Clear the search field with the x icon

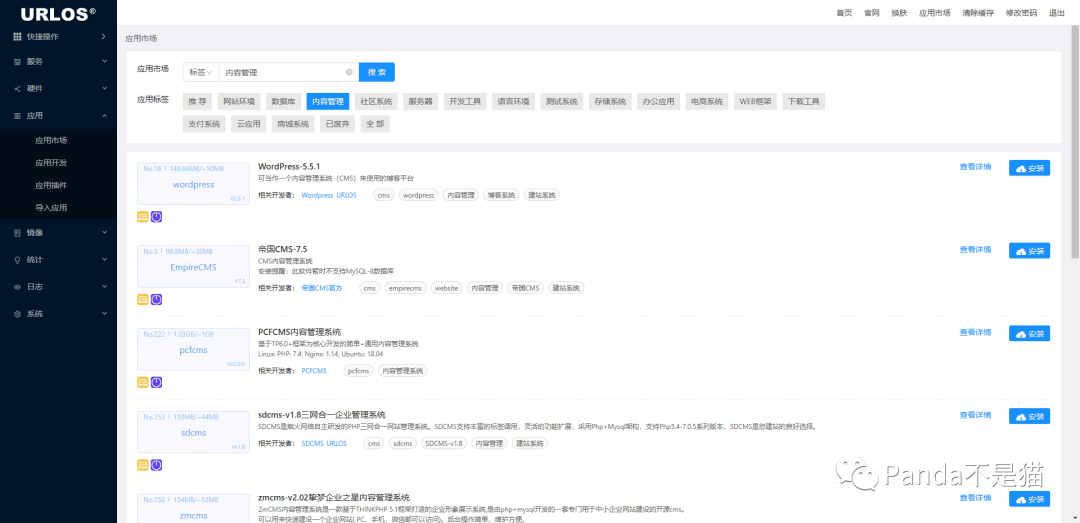(x=349, y=72)
